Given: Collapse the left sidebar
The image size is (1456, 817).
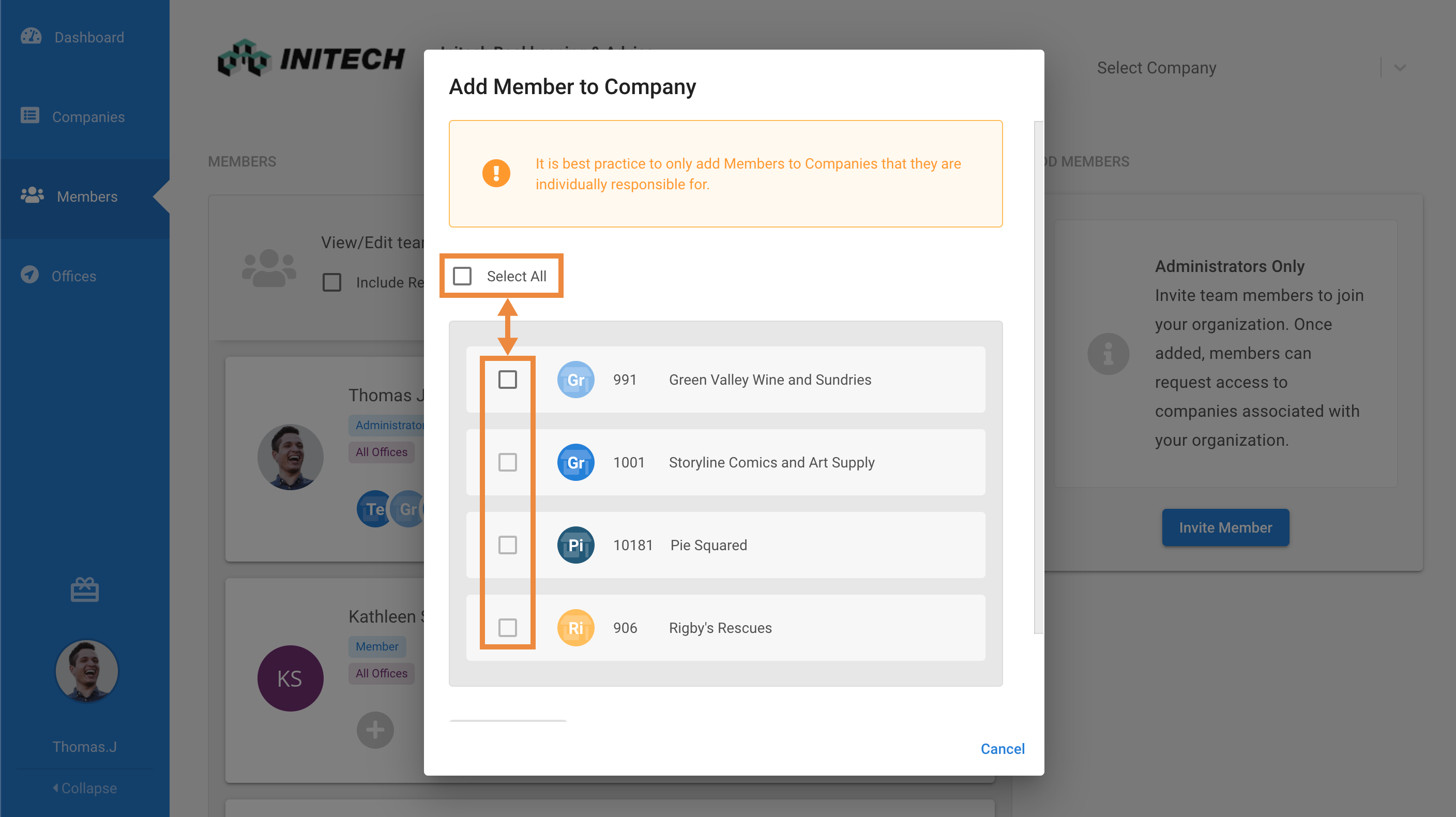Looking at the screenshot, I should pos(85,788).
